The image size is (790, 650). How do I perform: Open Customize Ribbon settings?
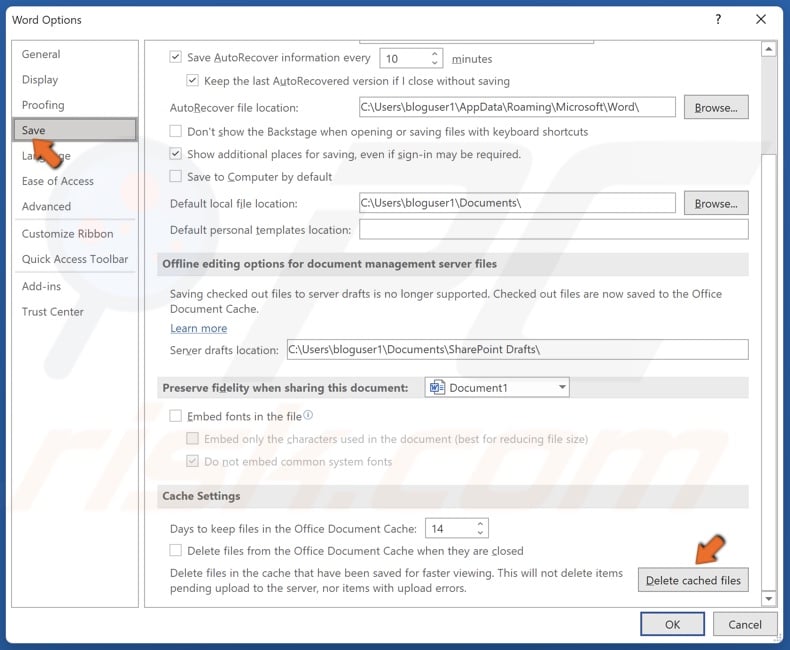[75, 234]
